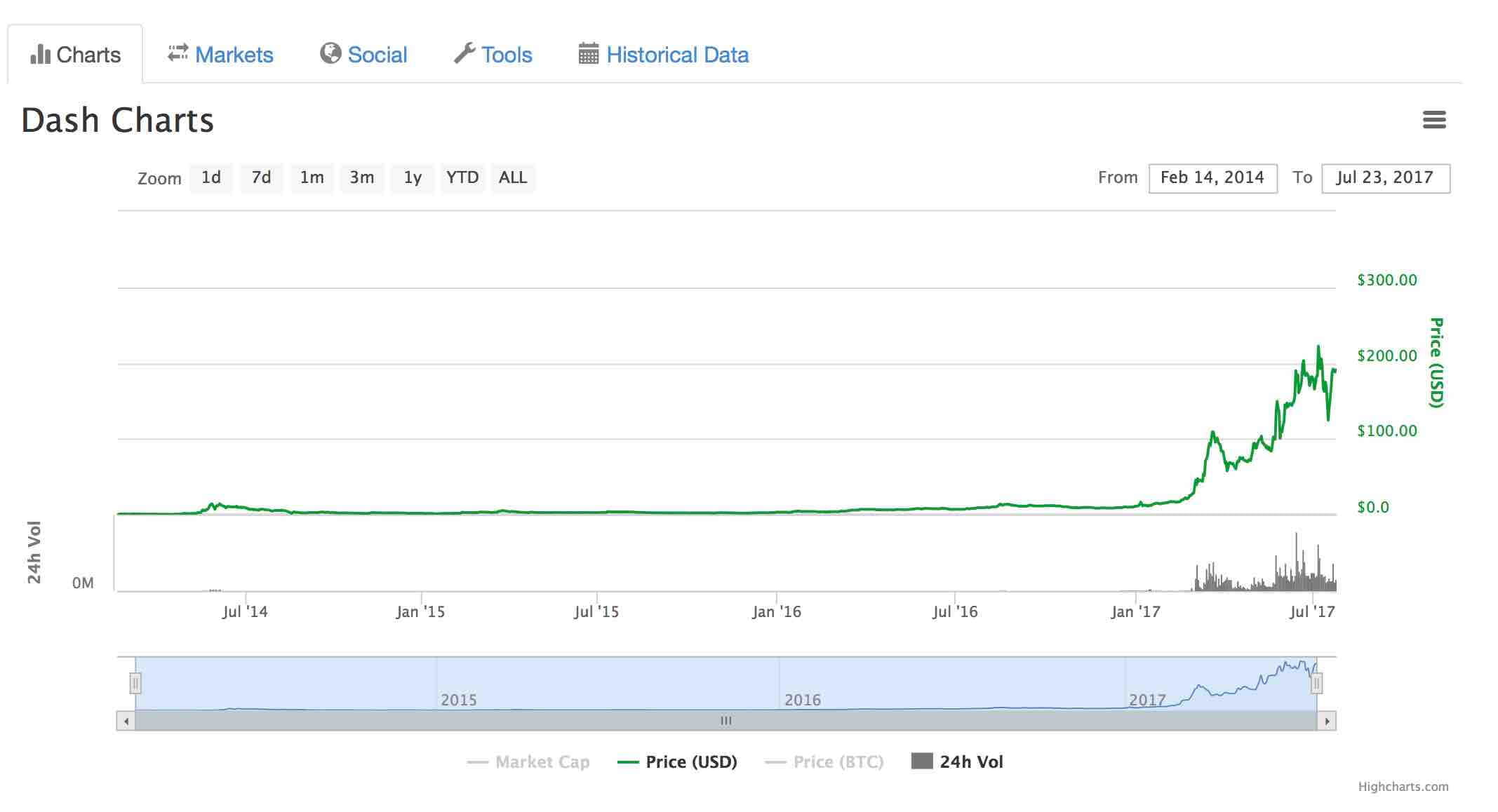The height and width of the screenshot is (812, 1498).
Task: Click the navigator scrollbar thumb
Action: [726, 721]
